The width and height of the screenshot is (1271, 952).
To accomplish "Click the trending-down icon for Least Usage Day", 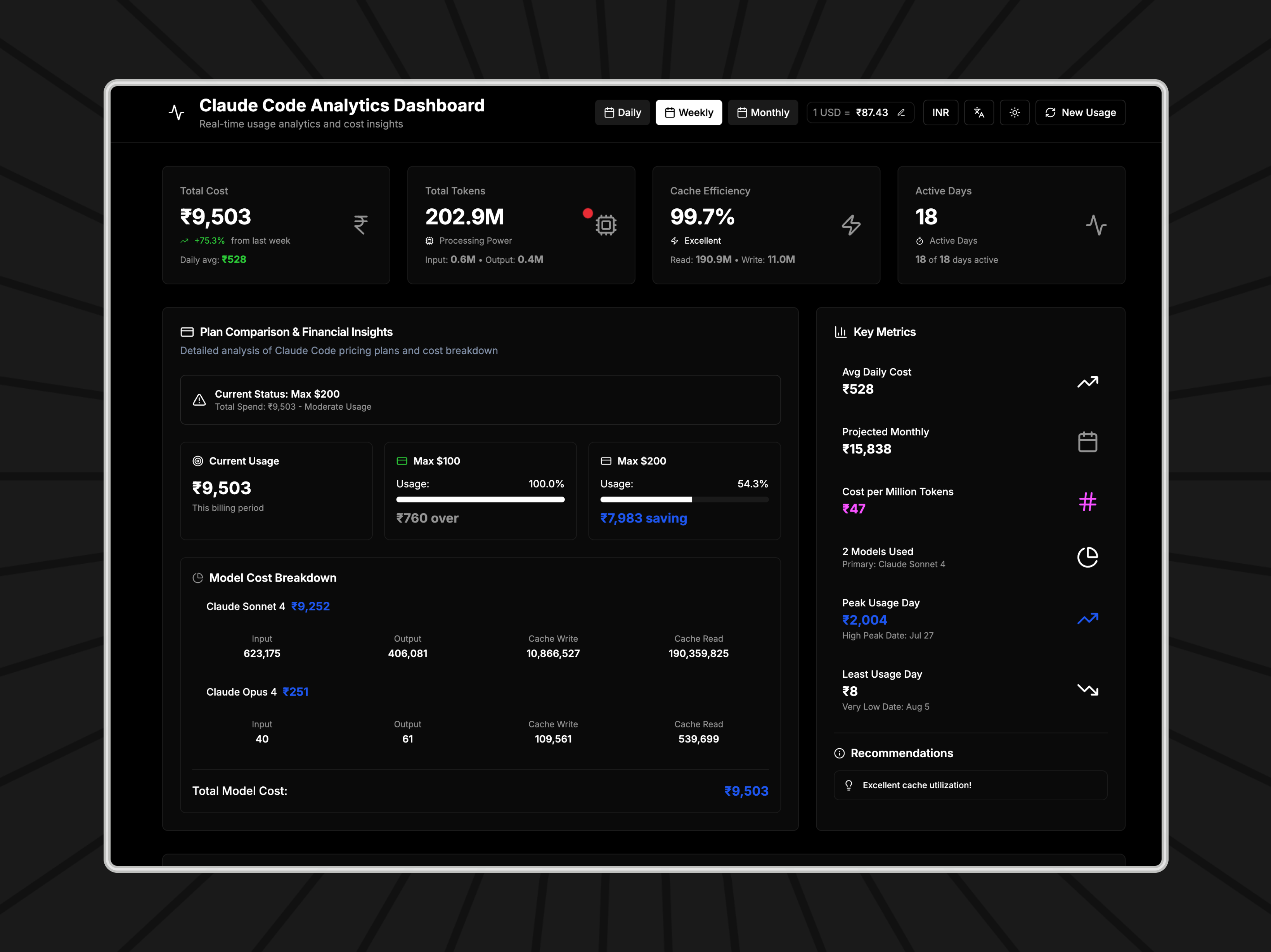I will pos(1087,689).
